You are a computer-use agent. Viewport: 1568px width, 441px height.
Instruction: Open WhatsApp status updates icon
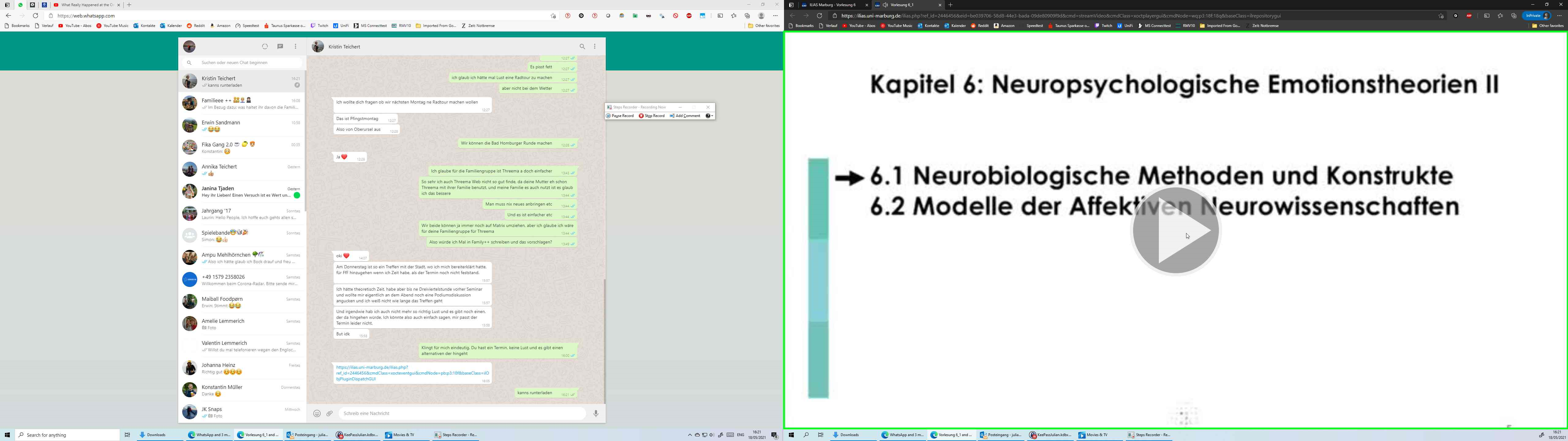(x=265, y=46)
